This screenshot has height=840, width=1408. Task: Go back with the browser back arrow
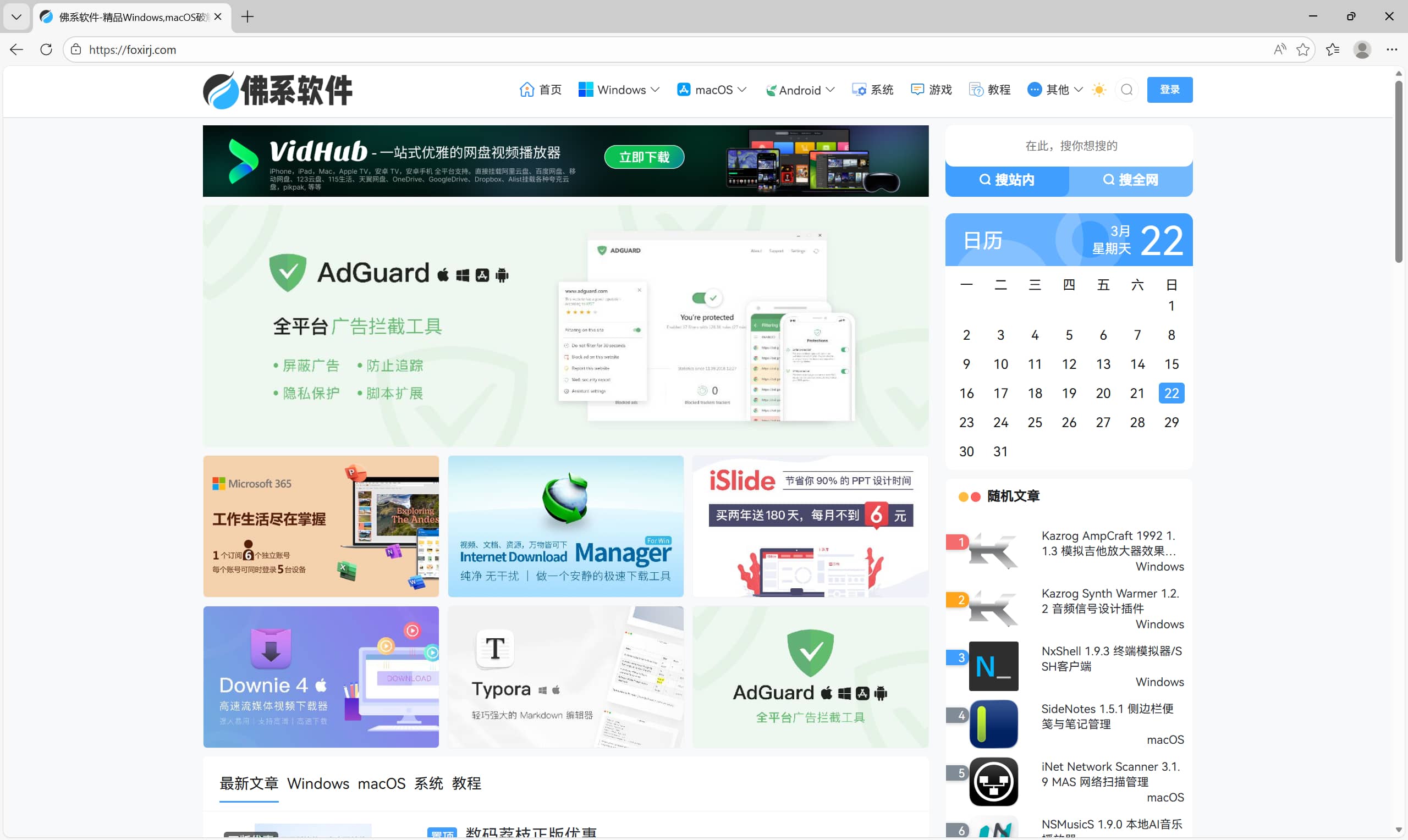point(16,50)
